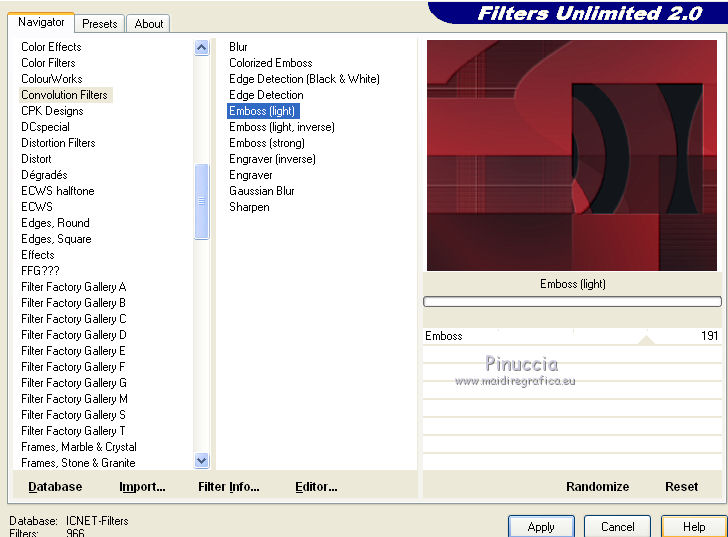Viewport: 728px width, 537px height.
Task: Select Filter Factory Gallery S
Action: click(x=73, y=415)
